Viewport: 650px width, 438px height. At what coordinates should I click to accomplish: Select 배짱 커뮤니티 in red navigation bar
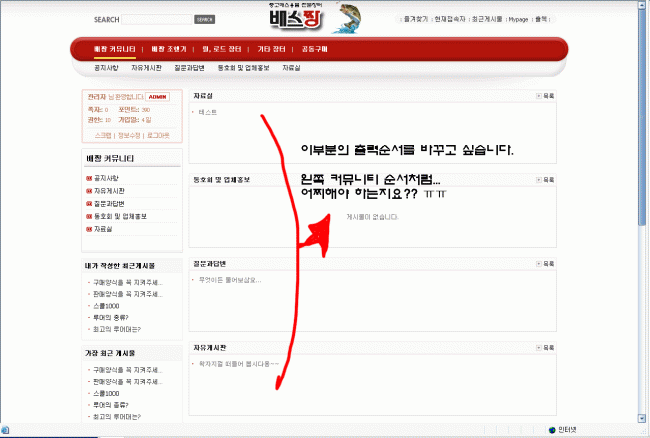[x=114, y=49]
